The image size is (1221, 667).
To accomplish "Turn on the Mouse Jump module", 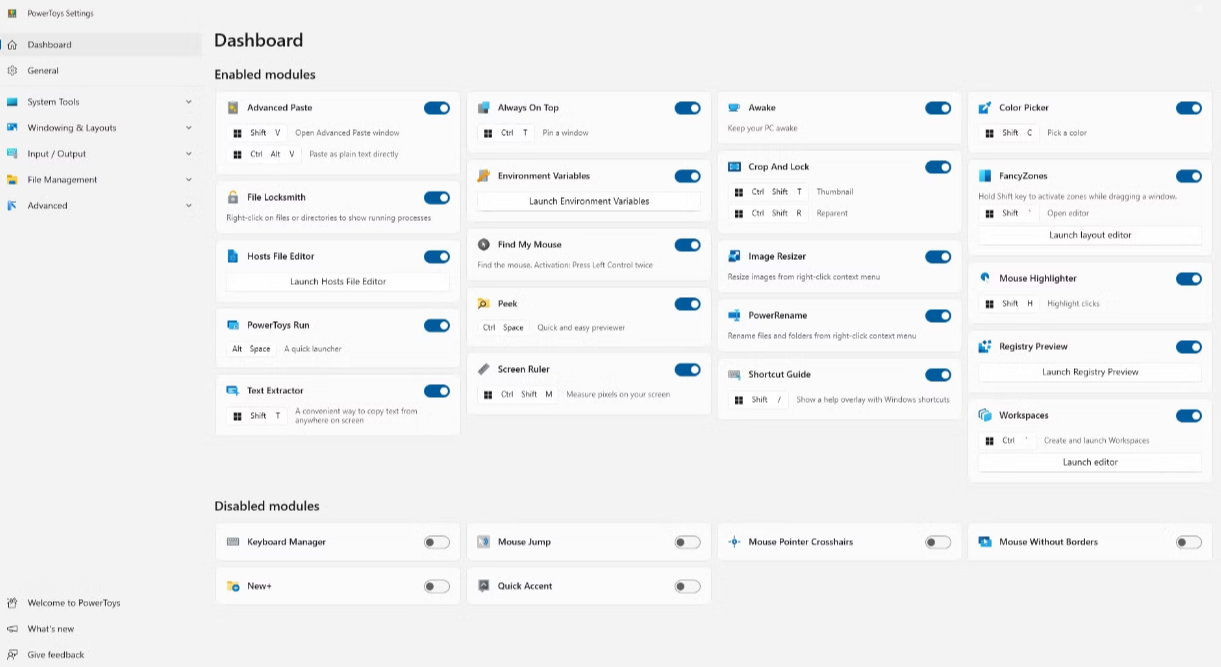I will [687, 542].
